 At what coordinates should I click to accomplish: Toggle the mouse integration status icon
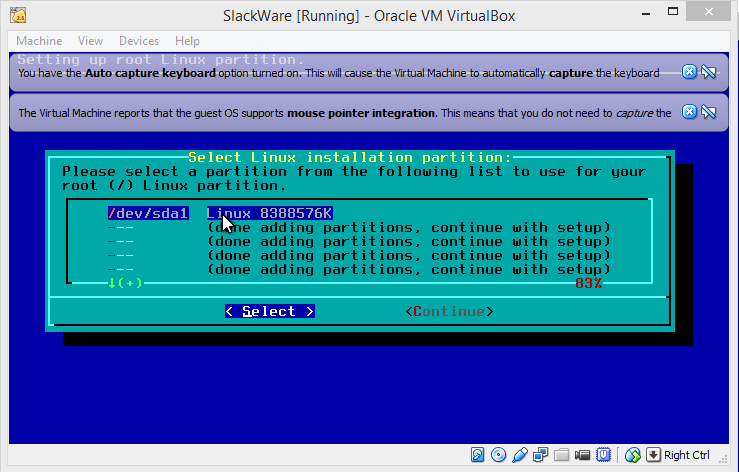point(633,455)
